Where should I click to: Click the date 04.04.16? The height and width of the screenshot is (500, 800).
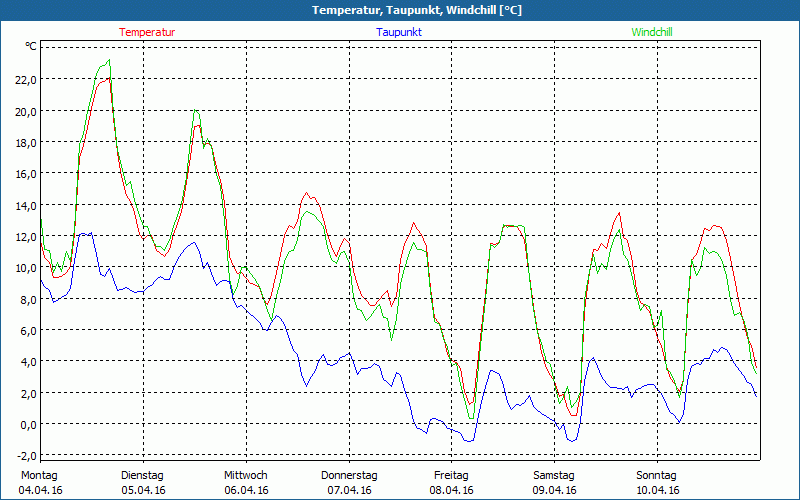[40, 491]
